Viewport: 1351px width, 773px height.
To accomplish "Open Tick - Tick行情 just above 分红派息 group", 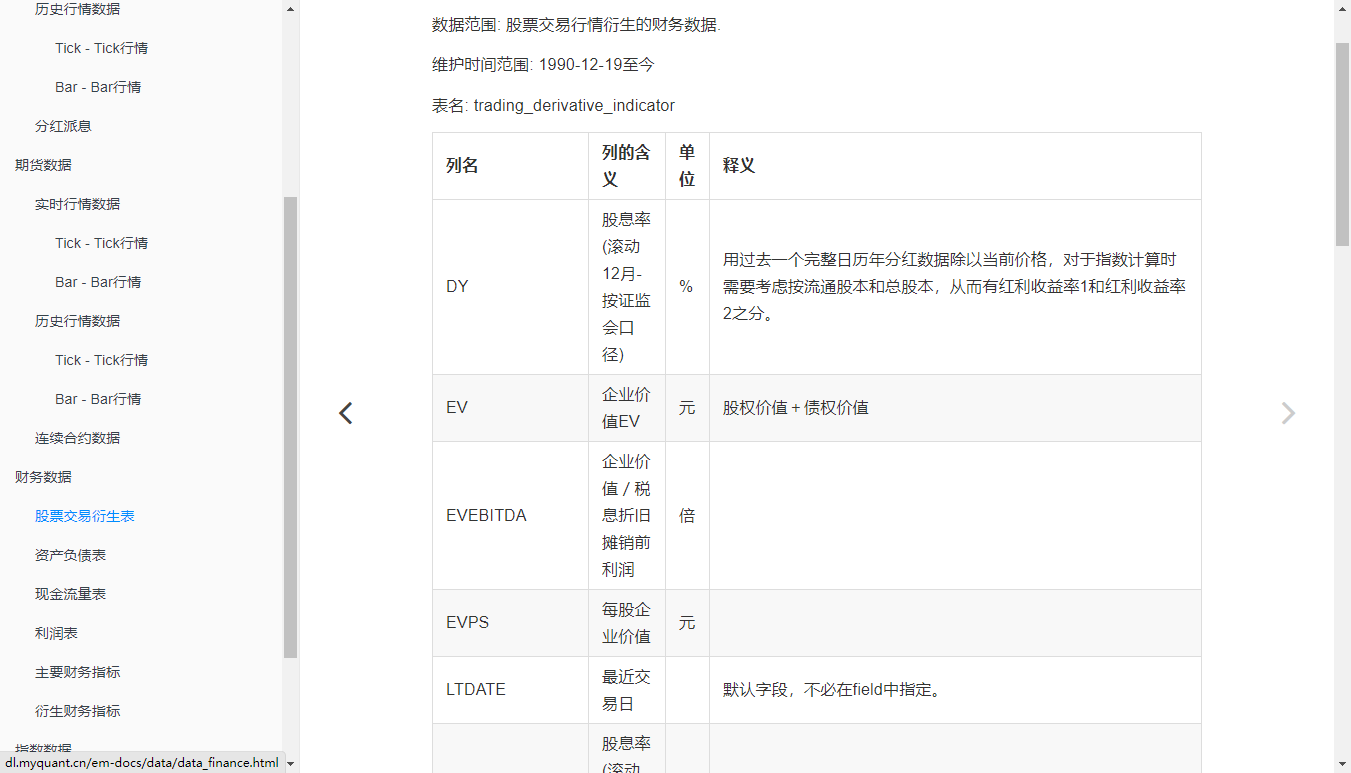I will point(101,48).
